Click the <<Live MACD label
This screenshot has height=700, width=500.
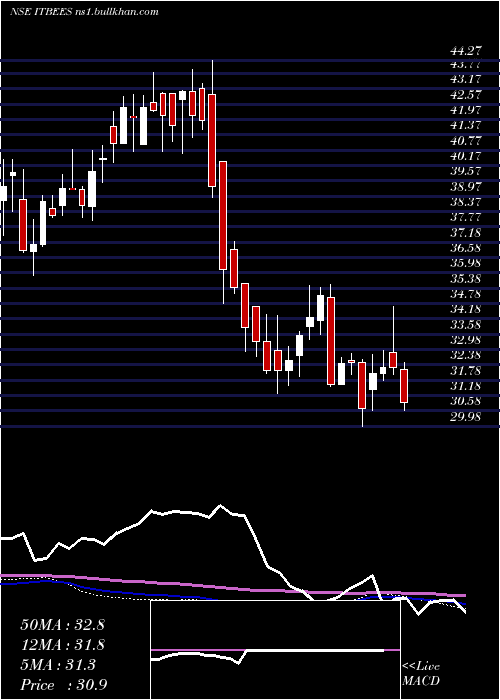pos(421,674)
